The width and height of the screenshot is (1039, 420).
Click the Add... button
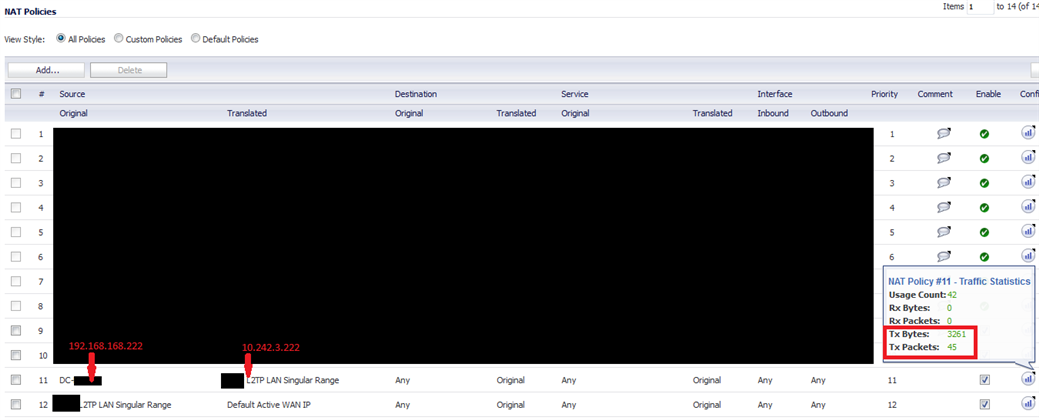[46, 70]
